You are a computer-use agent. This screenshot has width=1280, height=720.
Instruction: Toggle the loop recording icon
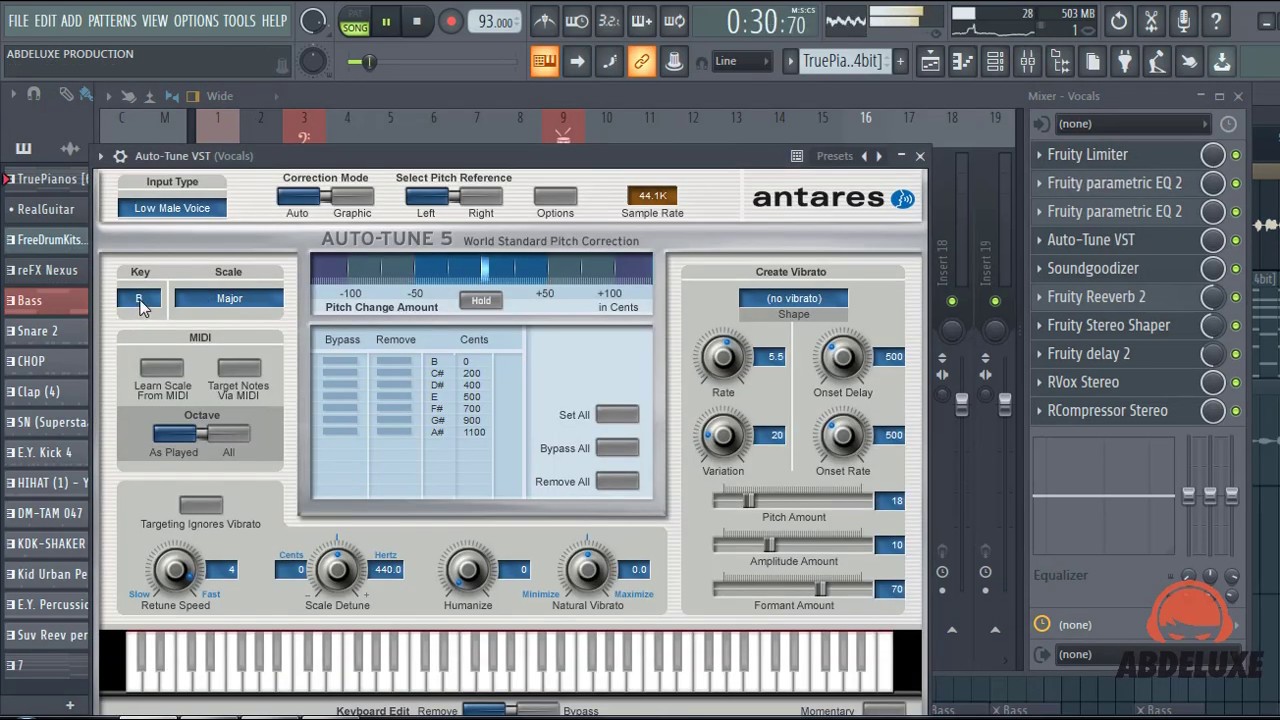pyautogui.click(x=674, y=21)
